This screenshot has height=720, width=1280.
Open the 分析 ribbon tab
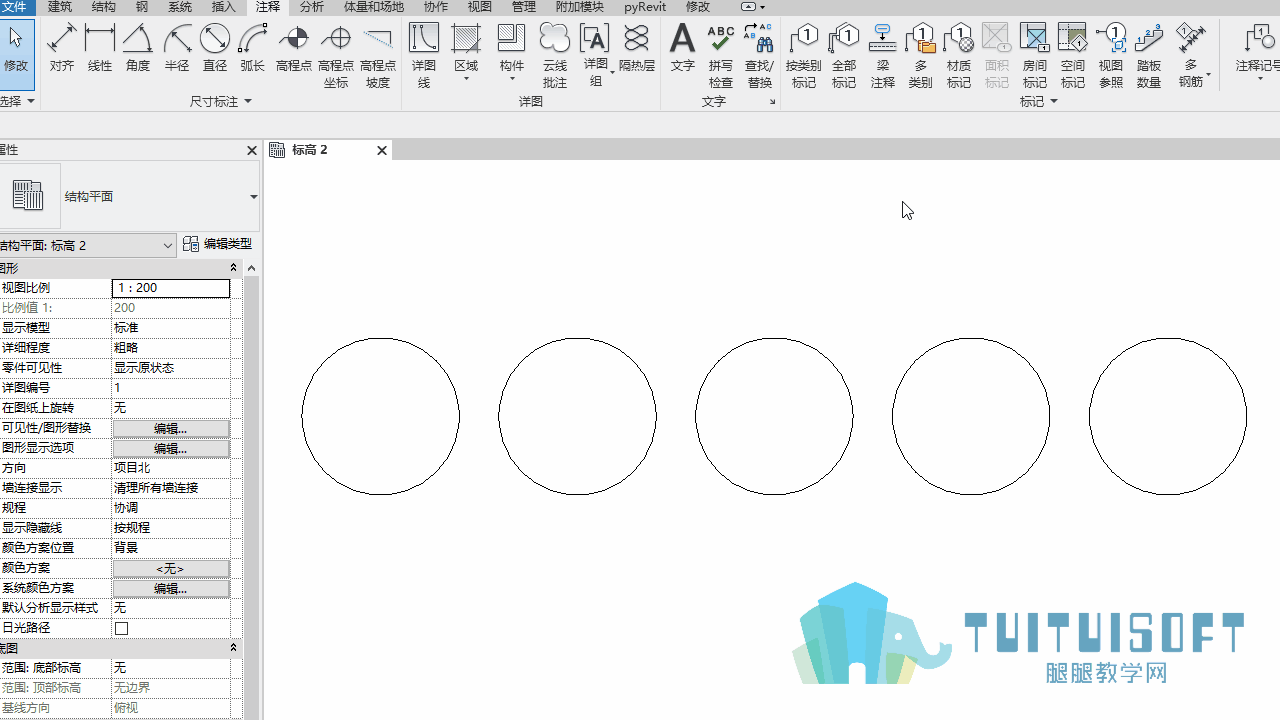[312, 7]
